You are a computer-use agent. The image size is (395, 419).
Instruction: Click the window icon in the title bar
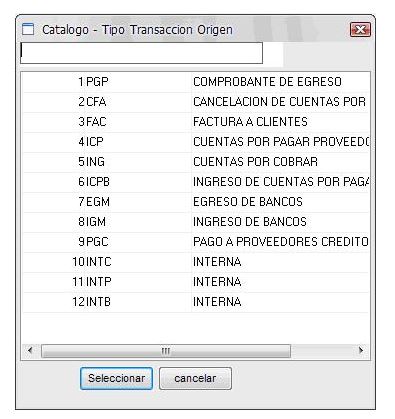(x=28, y=29)
